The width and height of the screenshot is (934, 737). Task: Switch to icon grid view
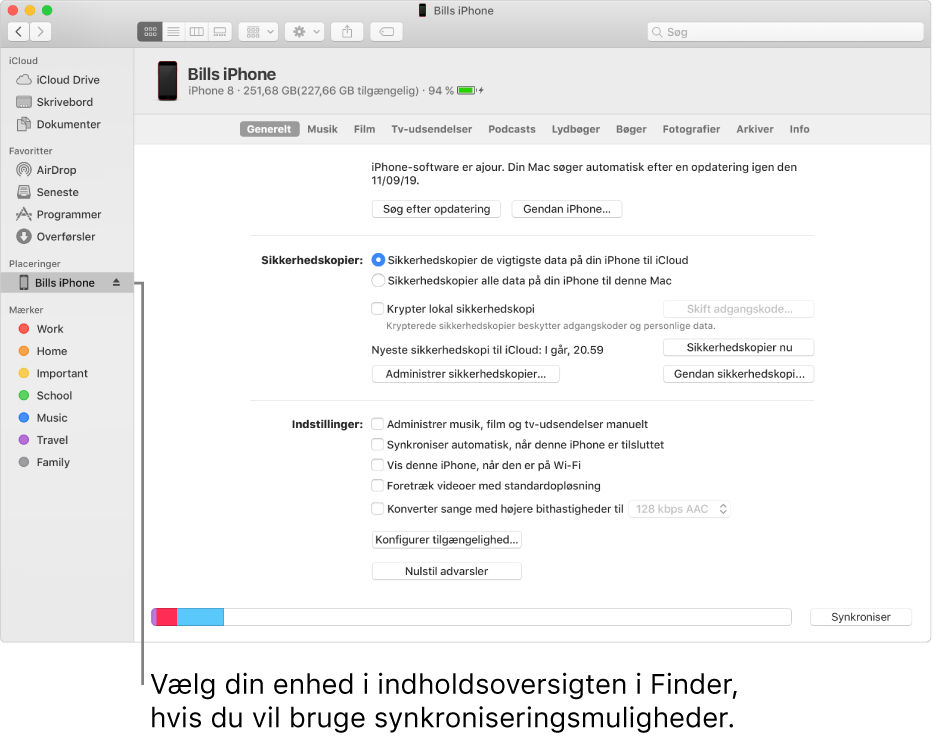tap(150, 32)
